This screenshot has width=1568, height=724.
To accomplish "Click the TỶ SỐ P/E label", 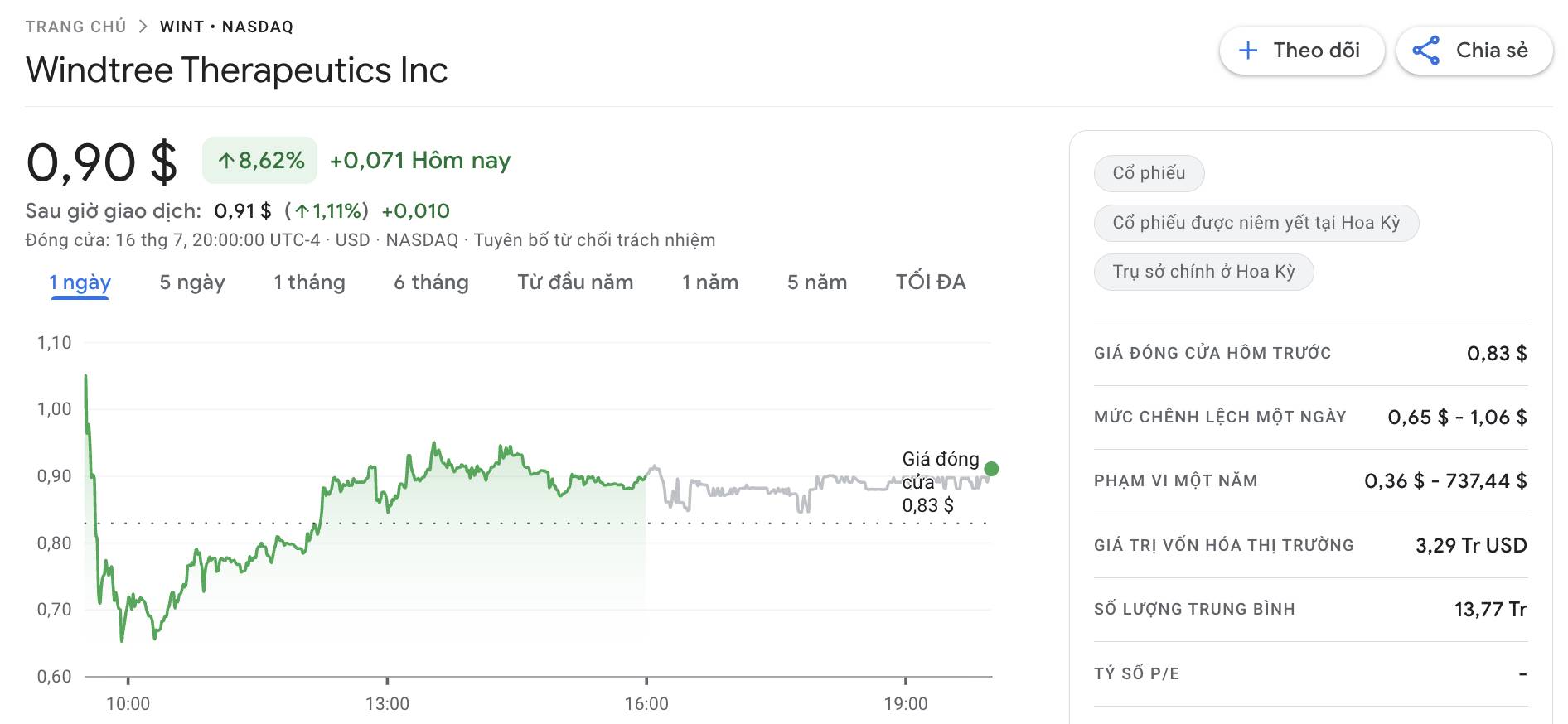I will click(x=1136, y=673).
